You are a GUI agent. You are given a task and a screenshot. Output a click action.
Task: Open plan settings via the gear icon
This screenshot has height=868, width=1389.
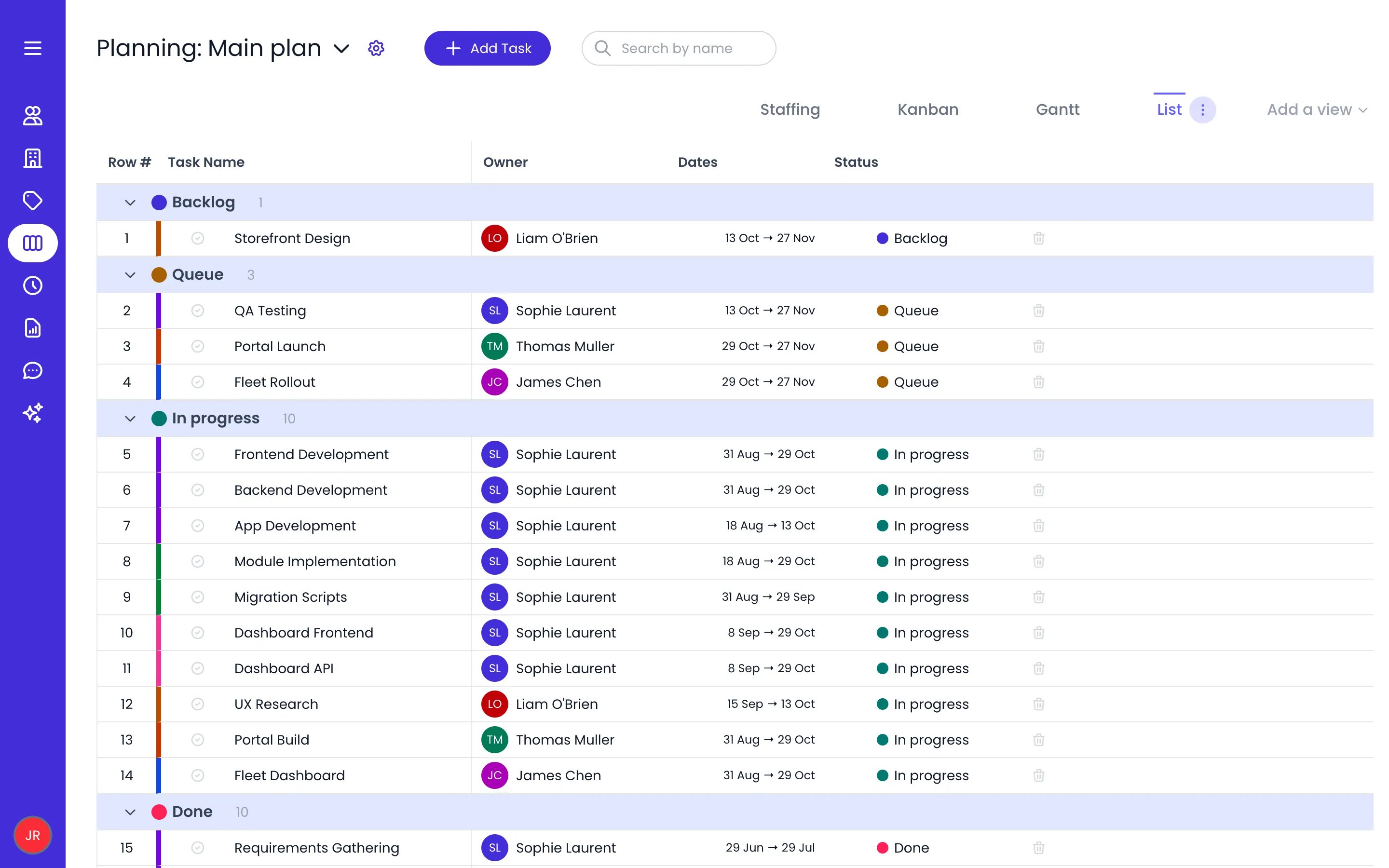point(376,48)
